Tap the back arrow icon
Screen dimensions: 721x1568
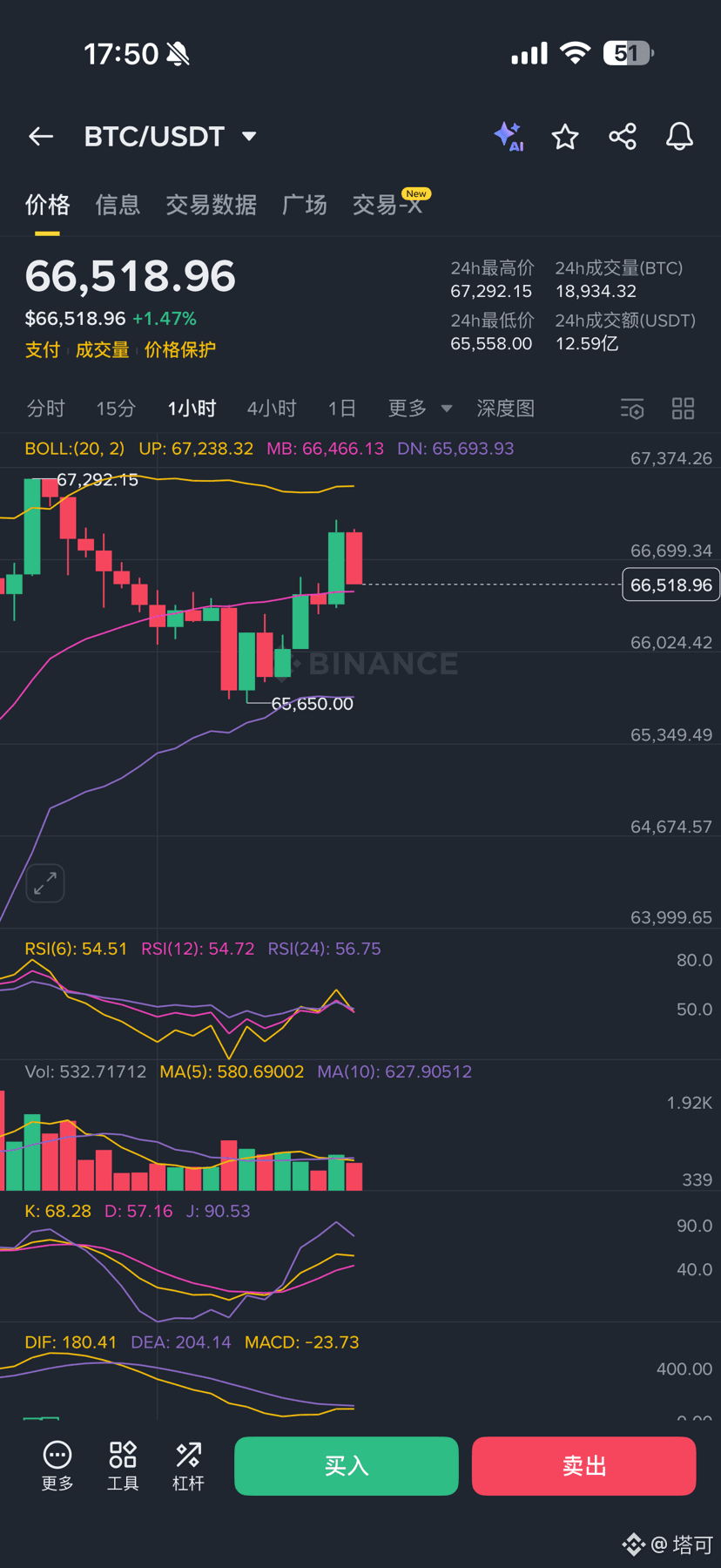[x=41, y=137]
